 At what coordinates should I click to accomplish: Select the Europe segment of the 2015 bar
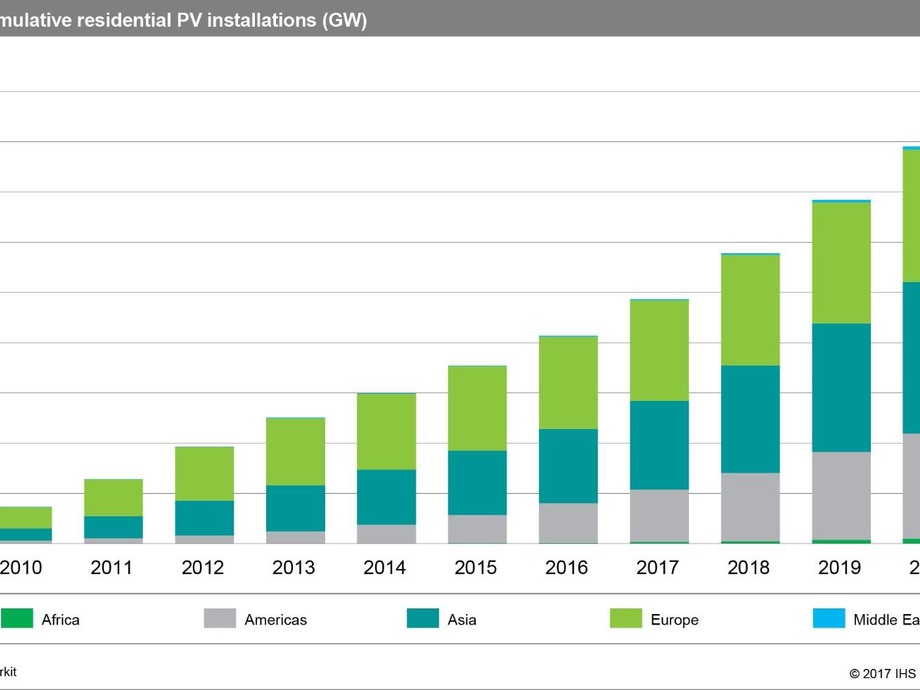click(x=476, y=408)
